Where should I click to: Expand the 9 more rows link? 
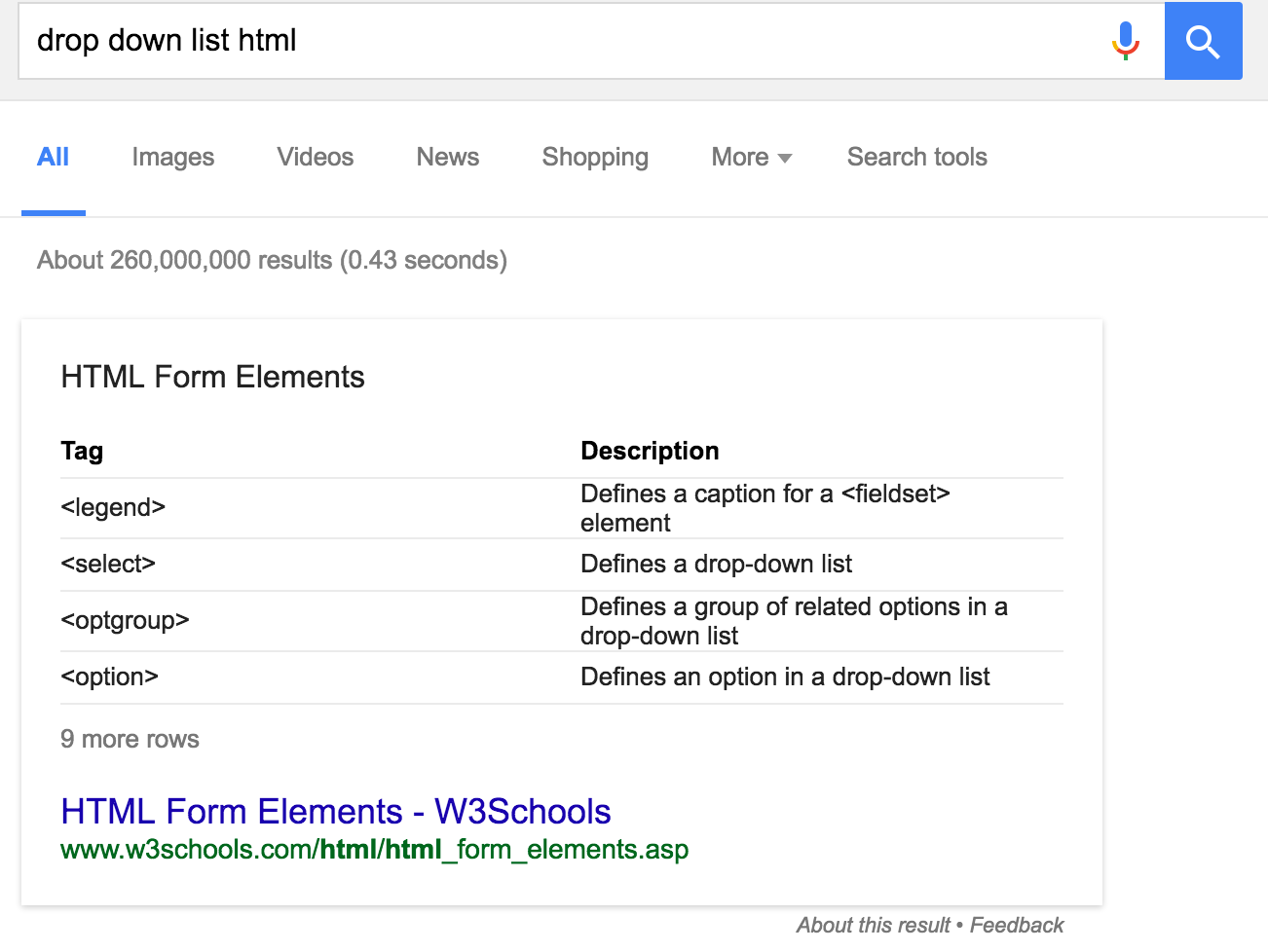130,740
